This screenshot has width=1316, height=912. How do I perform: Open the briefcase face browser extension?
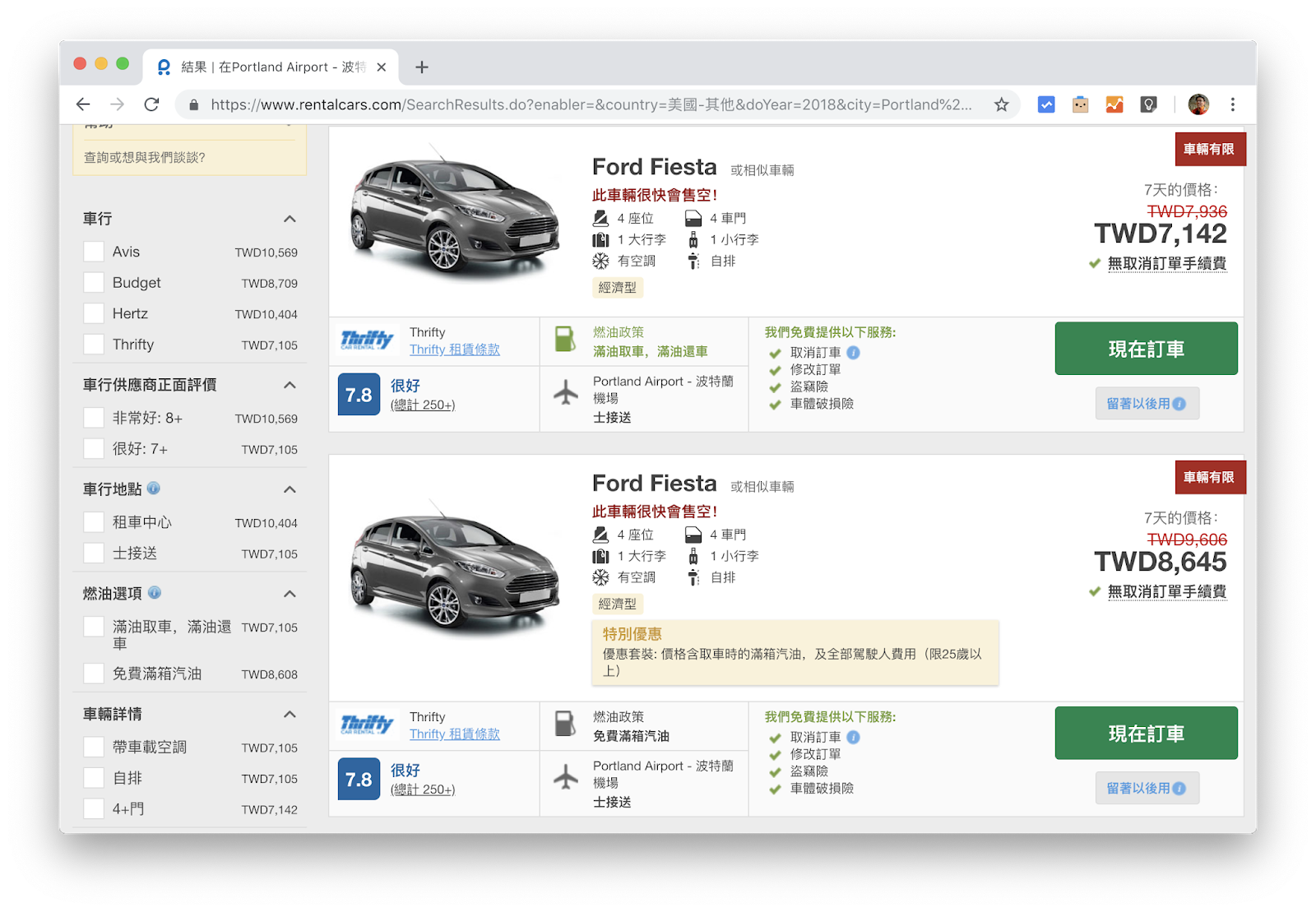pyautogui.click(x=1081, y=104)
